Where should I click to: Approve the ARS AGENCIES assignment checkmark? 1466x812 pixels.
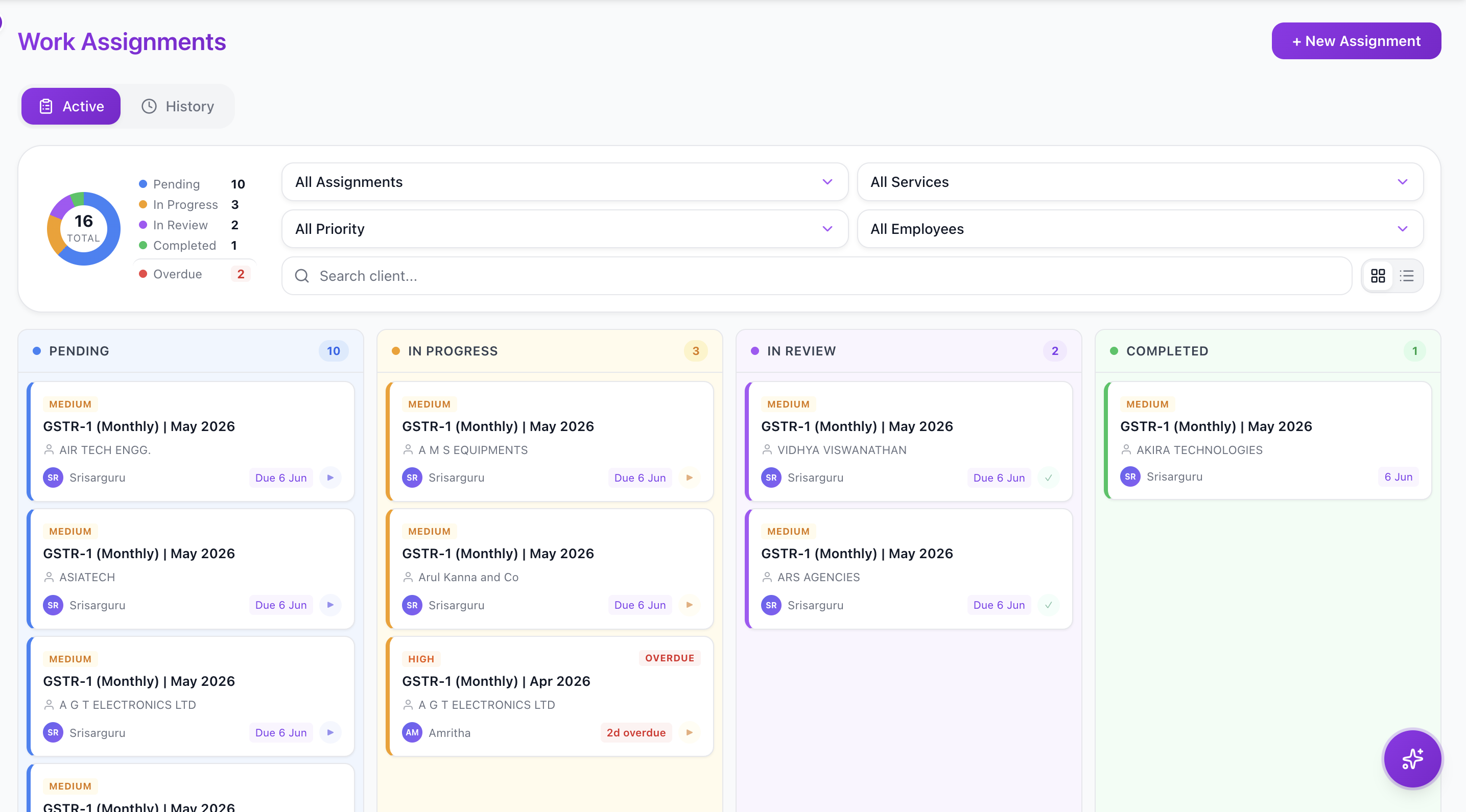click(1048, 605)
